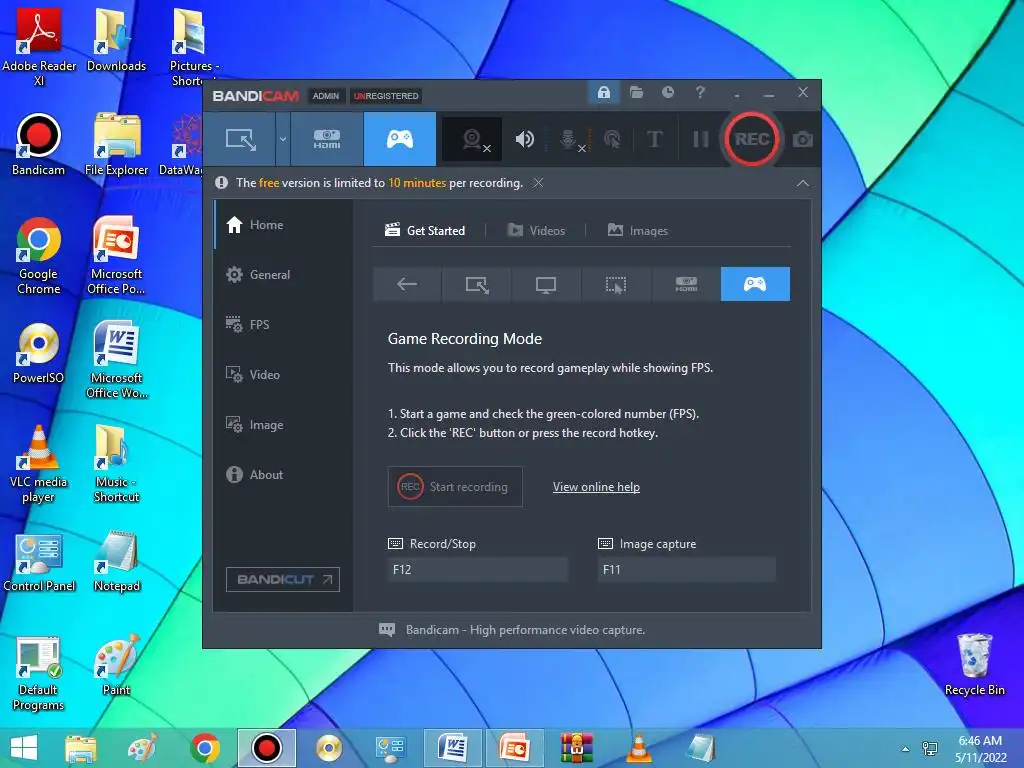The image size is (1024, 768).
Task: Open Recycle Bin on desktop
Action: click(x=974, y=665)
